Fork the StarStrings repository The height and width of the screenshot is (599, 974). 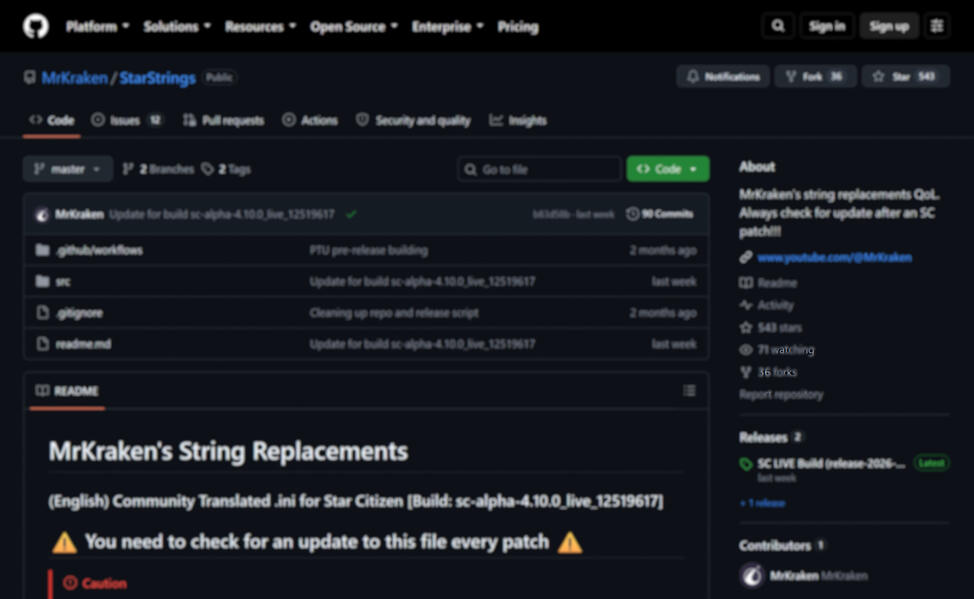click(x=815, y=76)
